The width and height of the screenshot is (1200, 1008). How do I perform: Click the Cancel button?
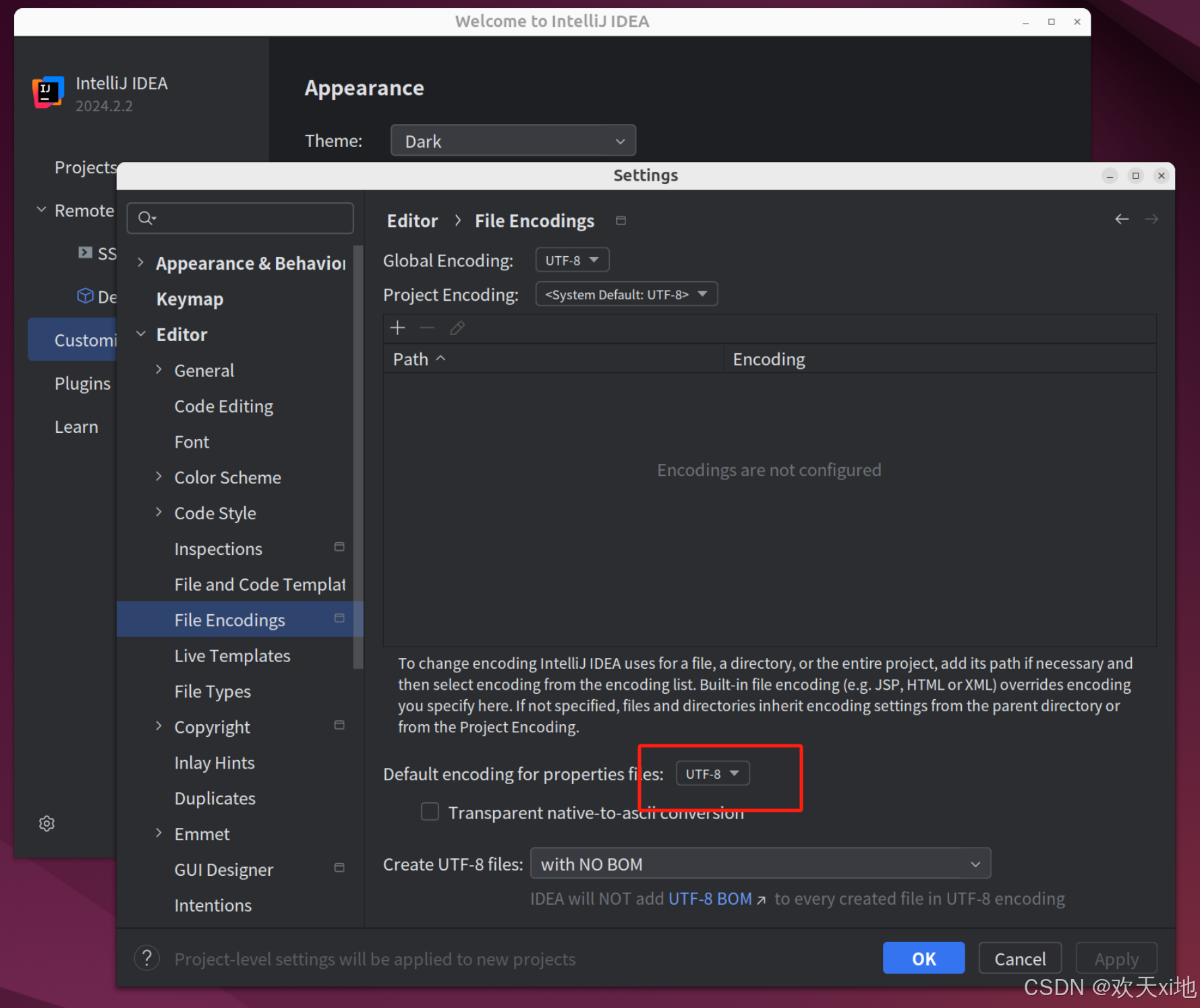pyautogui.click(x=1020, y=958)
